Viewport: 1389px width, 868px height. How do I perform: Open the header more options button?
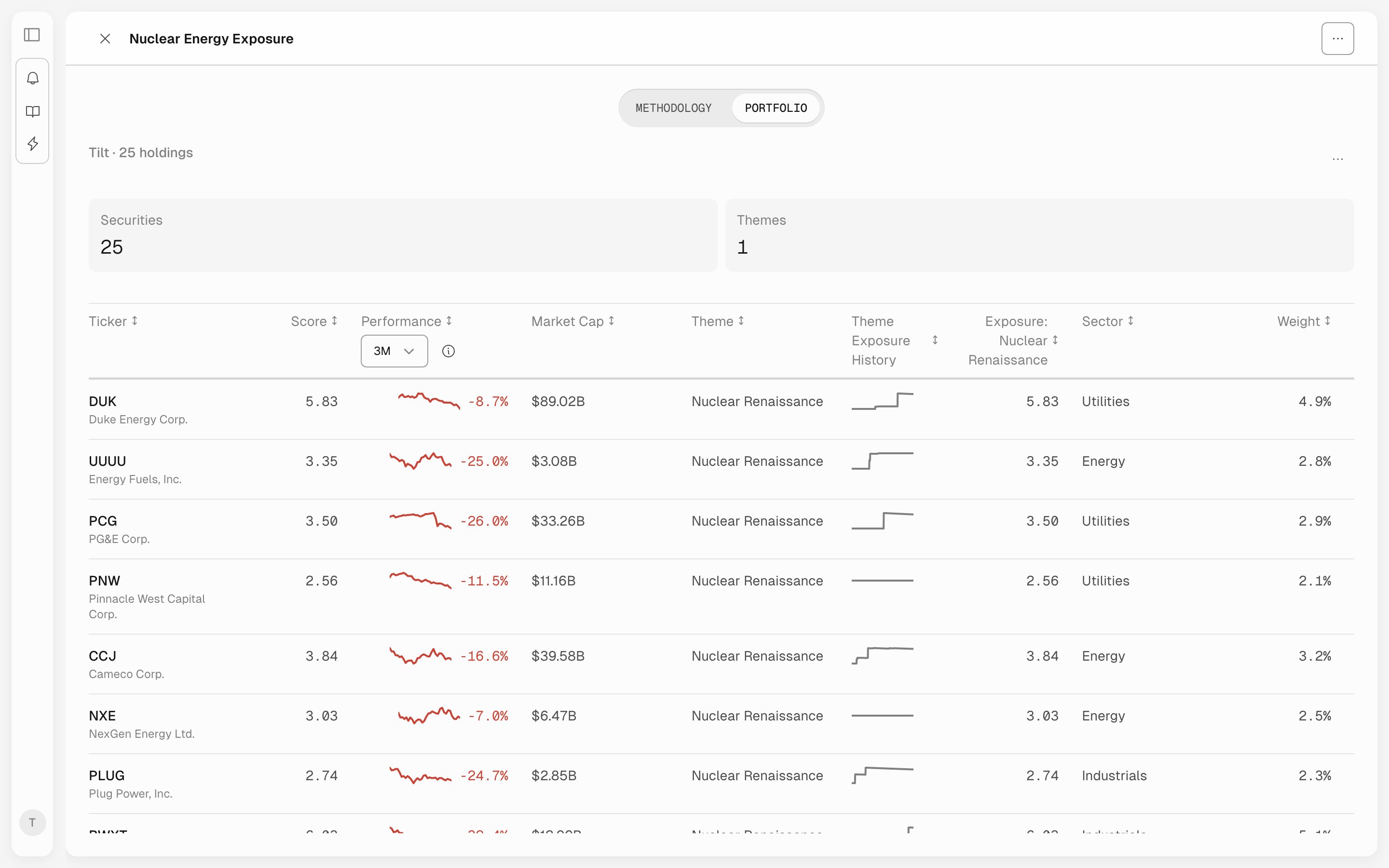pyautogui.click(x=1337, y=39)
